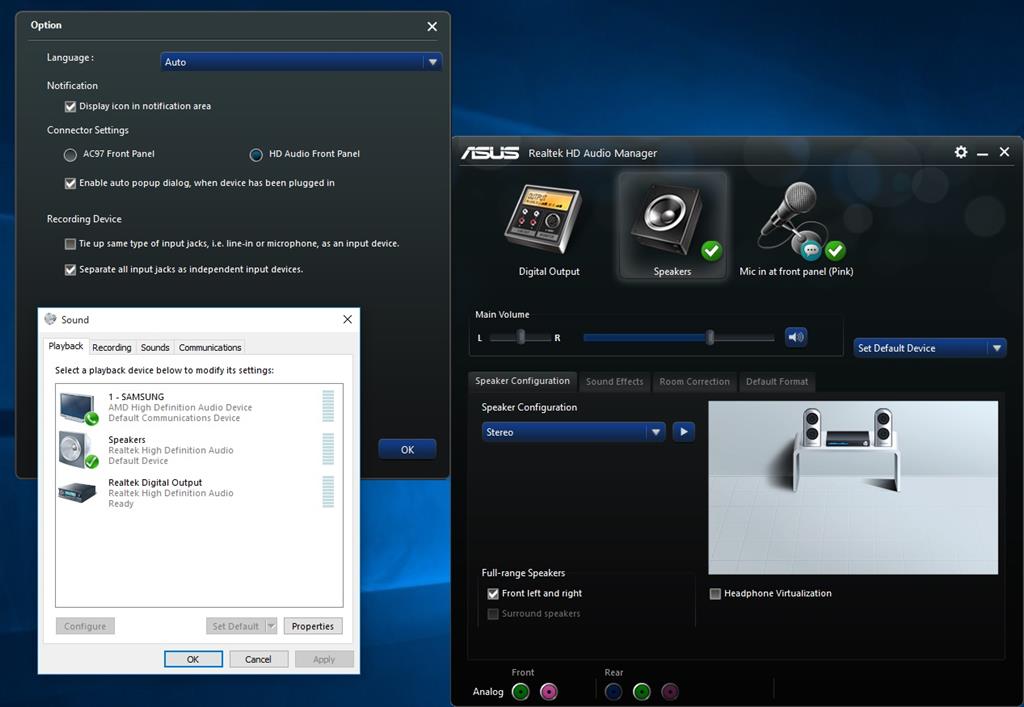
Task: Toggle Enable auto popup dialog checkbox
Action: (x=70, y=183)
